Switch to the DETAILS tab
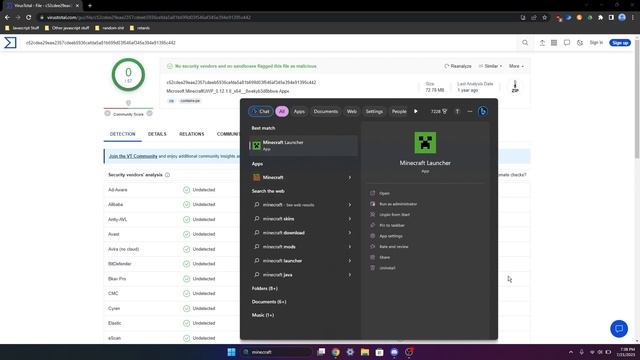Screen dimensions: 640x360 tap(157, 134)
